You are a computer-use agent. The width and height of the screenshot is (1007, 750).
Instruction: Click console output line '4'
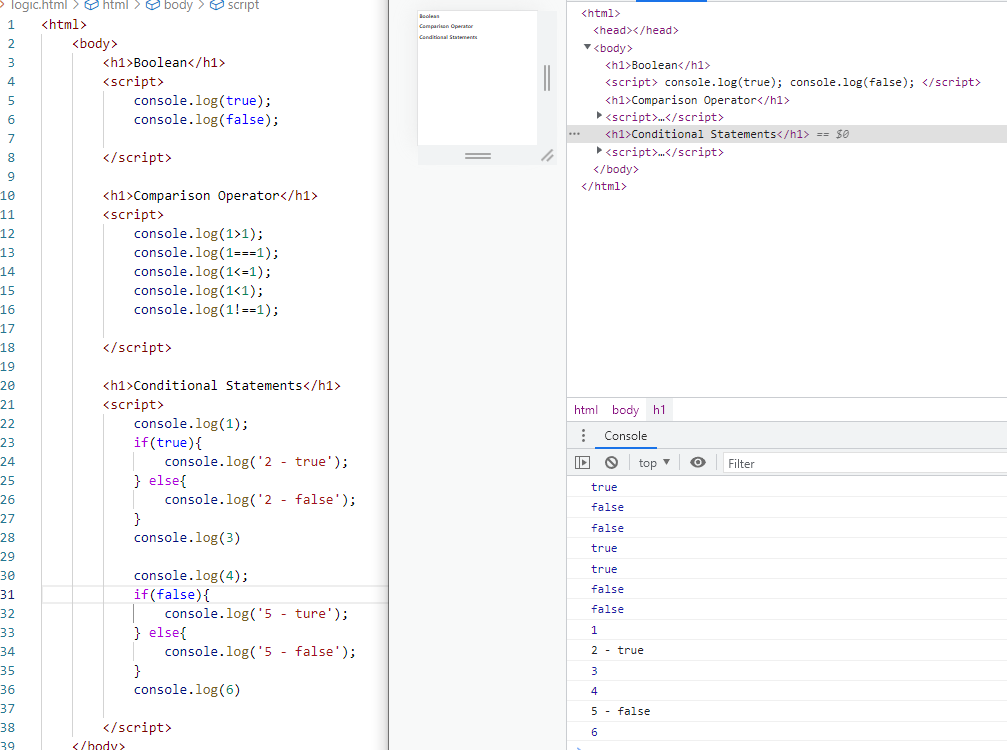point(594,691)
